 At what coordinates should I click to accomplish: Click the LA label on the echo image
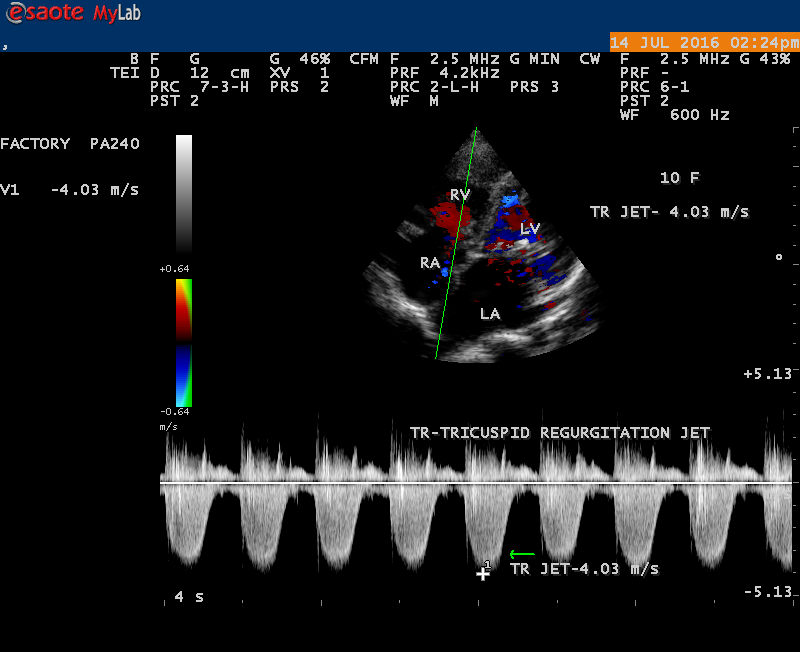tap(489, 313)
